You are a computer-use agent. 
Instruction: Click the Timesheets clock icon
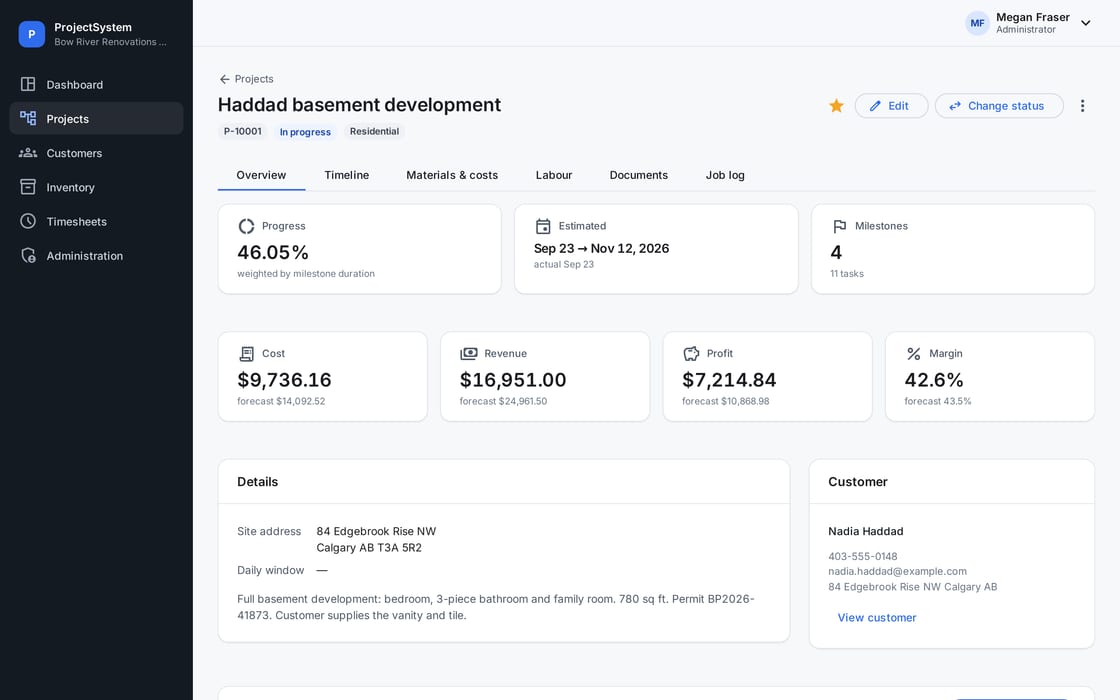pos(28,221)
